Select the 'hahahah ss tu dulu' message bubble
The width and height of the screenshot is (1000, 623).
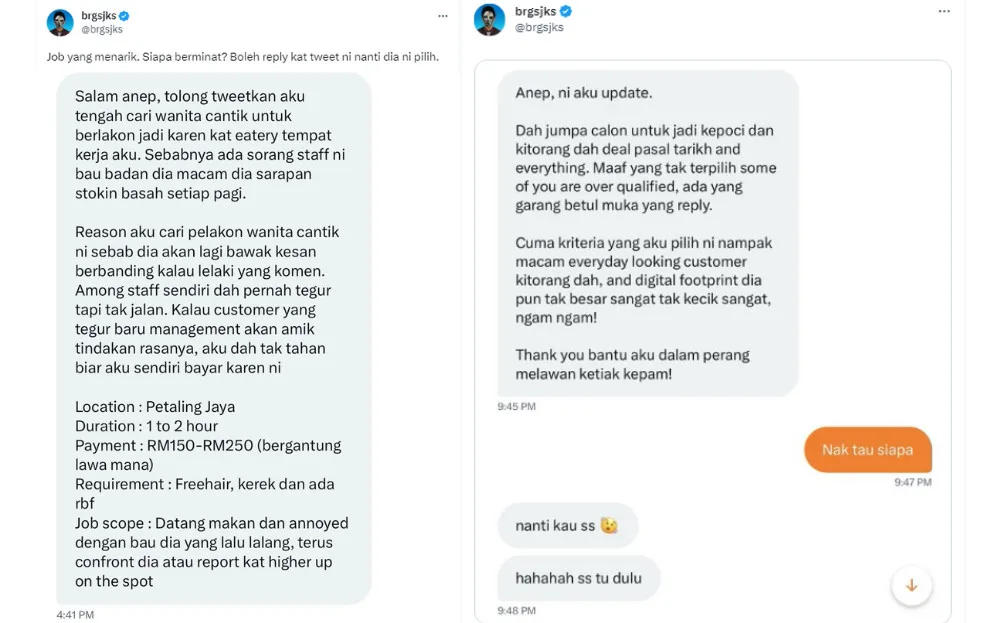pyautogui.click(x=578, y=578)
